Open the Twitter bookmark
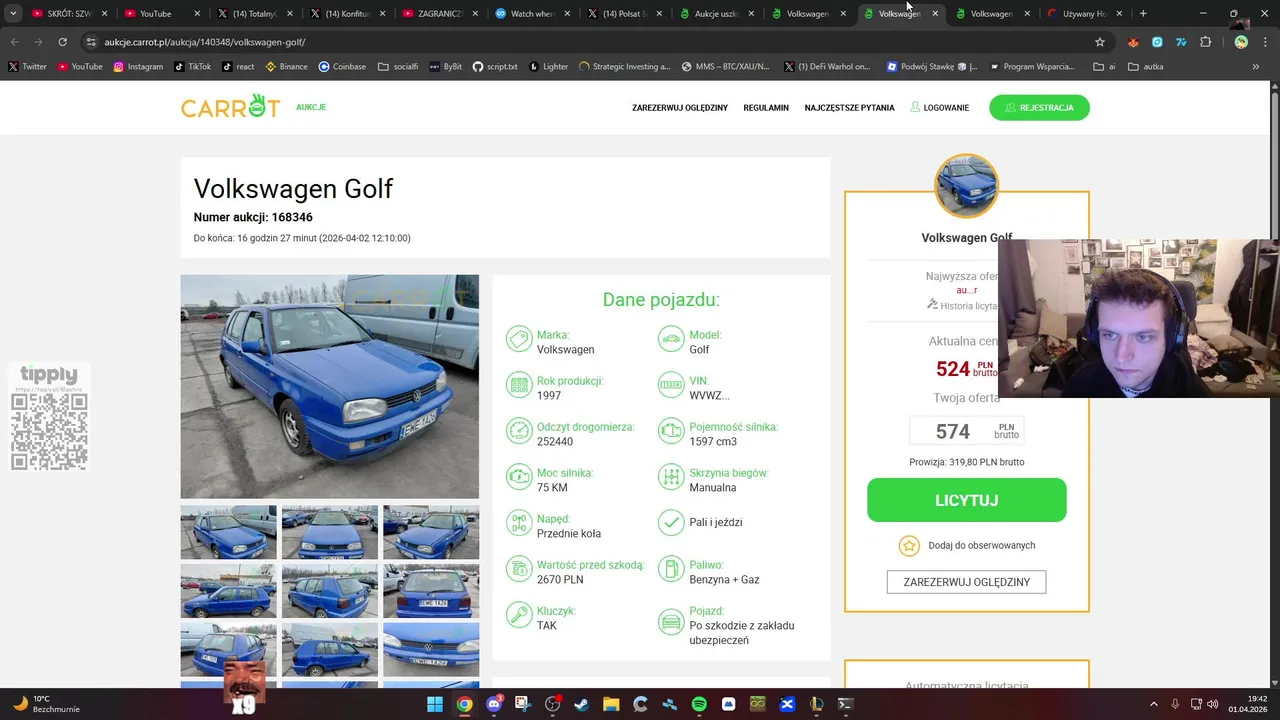 click(27, 66)
